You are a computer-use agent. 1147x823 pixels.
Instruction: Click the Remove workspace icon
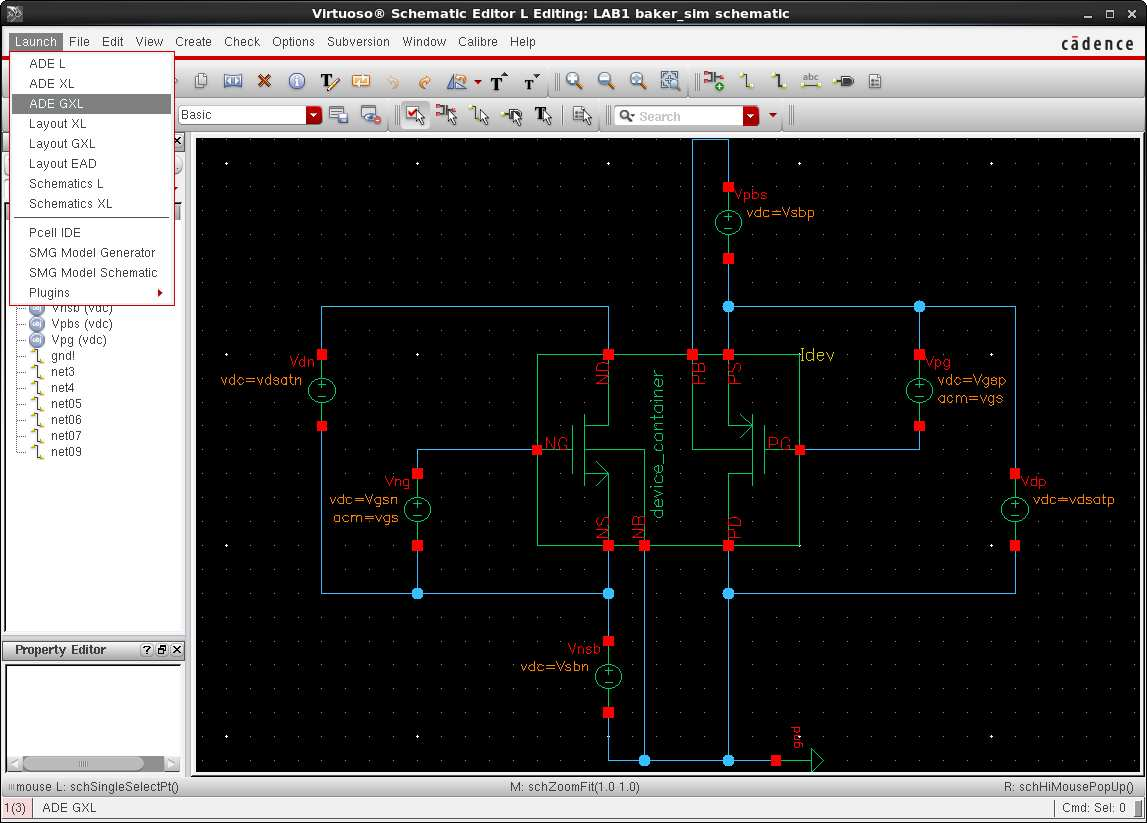[371, 115]
